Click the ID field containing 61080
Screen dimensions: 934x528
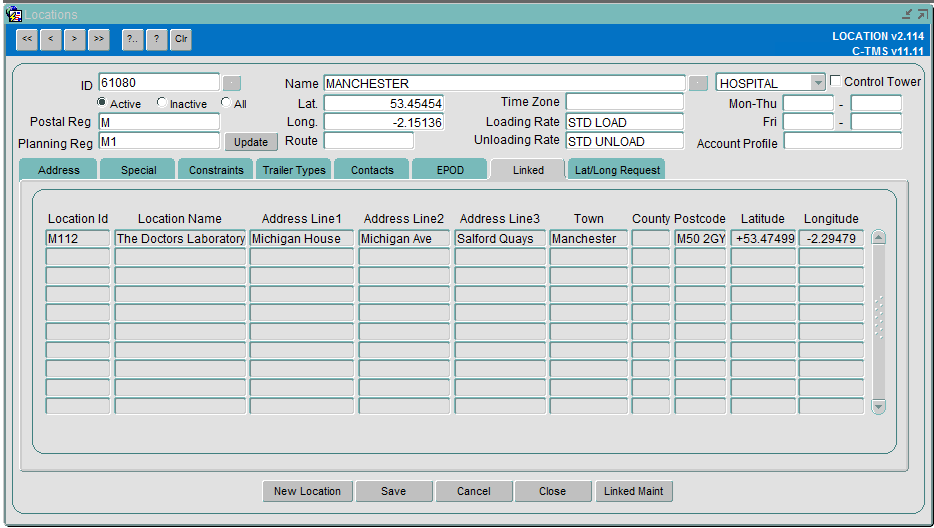(x=159, y=83)
